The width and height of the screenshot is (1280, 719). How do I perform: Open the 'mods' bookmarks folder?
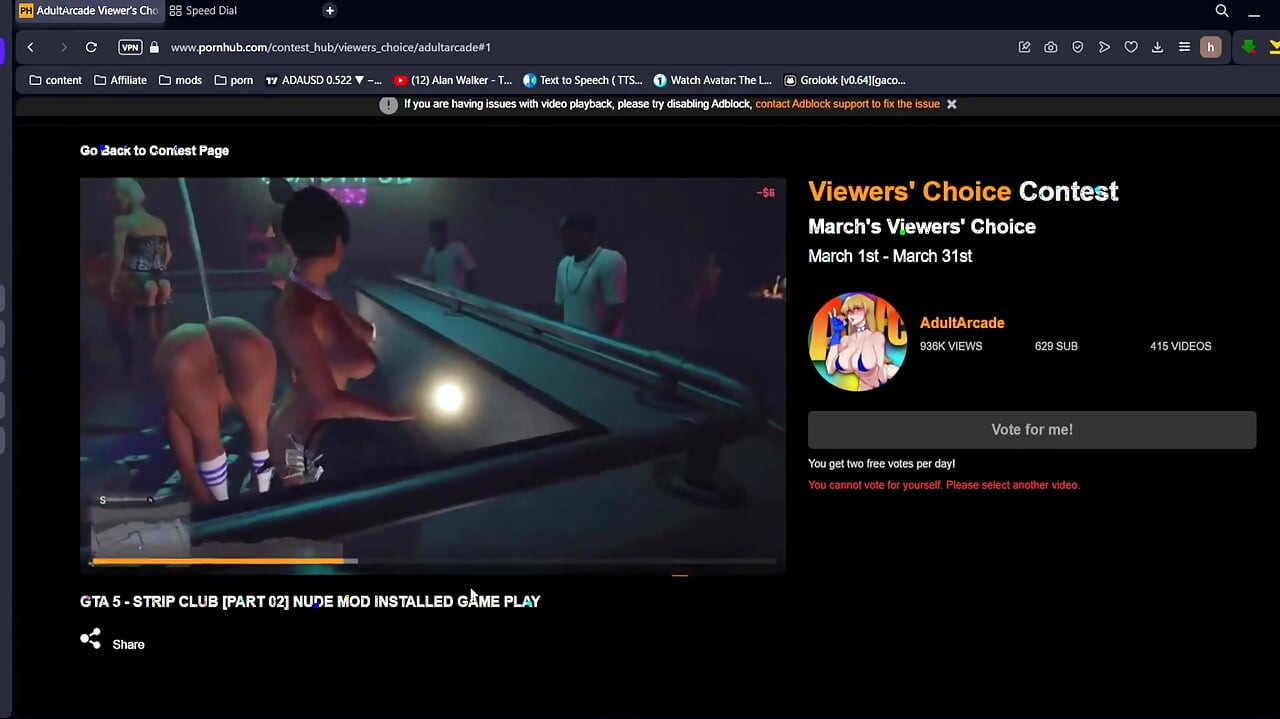(x=180, y=80)
